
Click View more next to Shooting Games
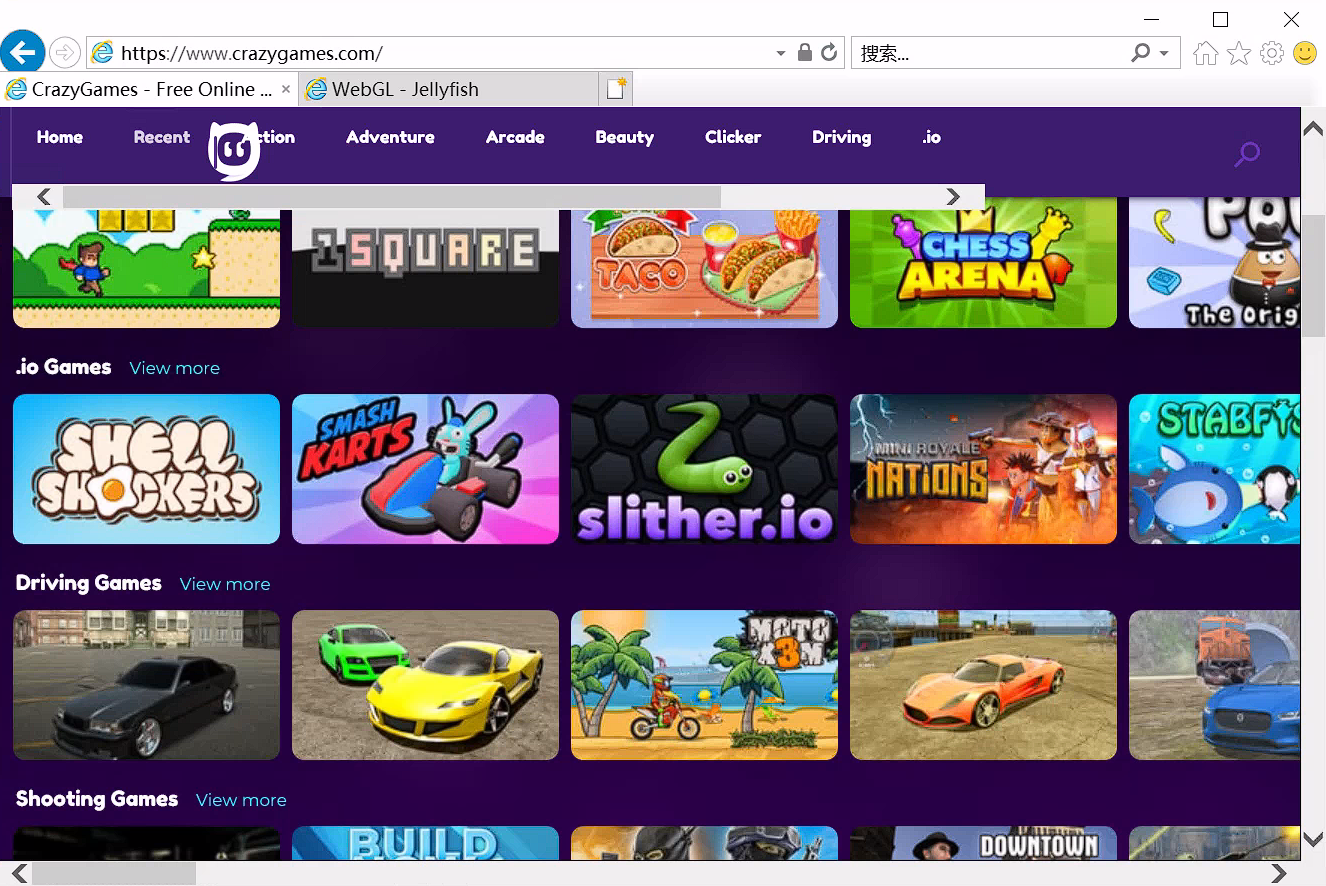click(241, 800)
